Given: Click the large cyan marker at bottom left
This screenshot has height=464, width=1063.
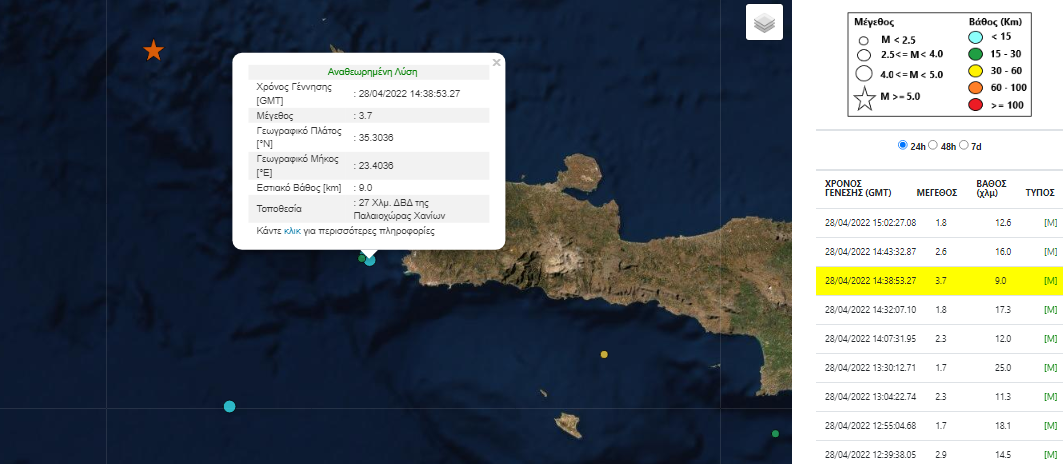Looking at the screenshot, I should [230, 406].
